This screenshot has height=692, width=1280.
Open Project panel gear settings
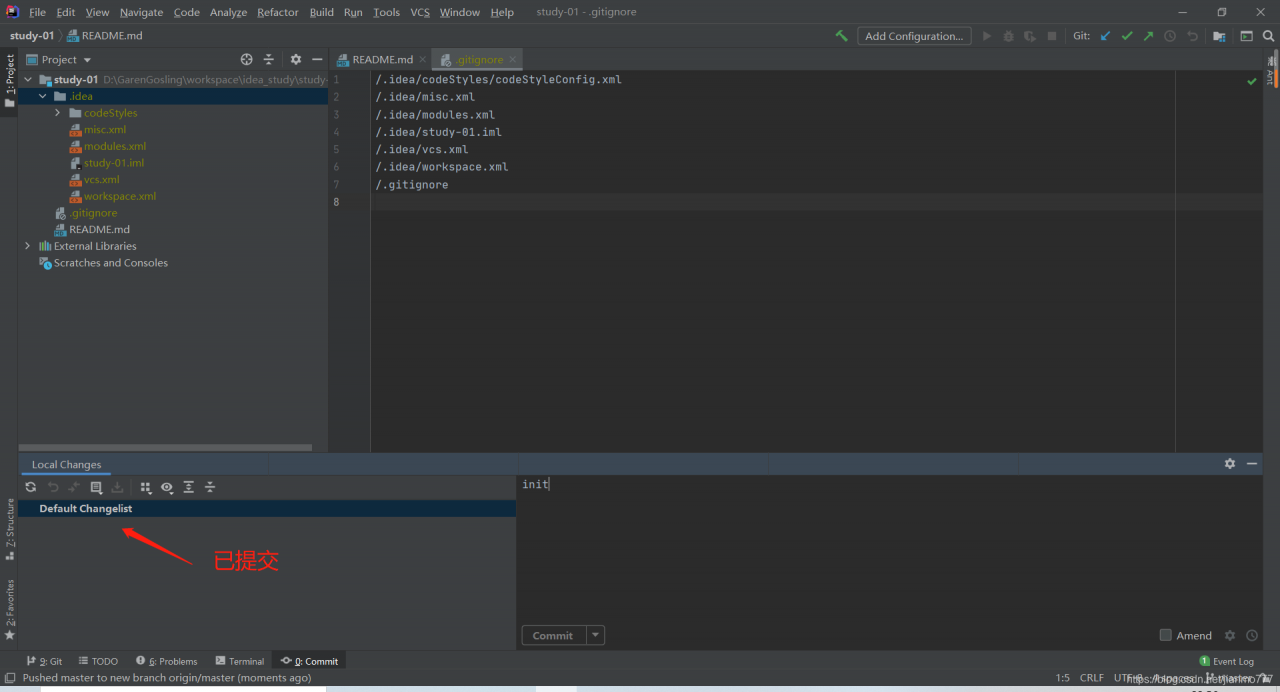point(295,60)
